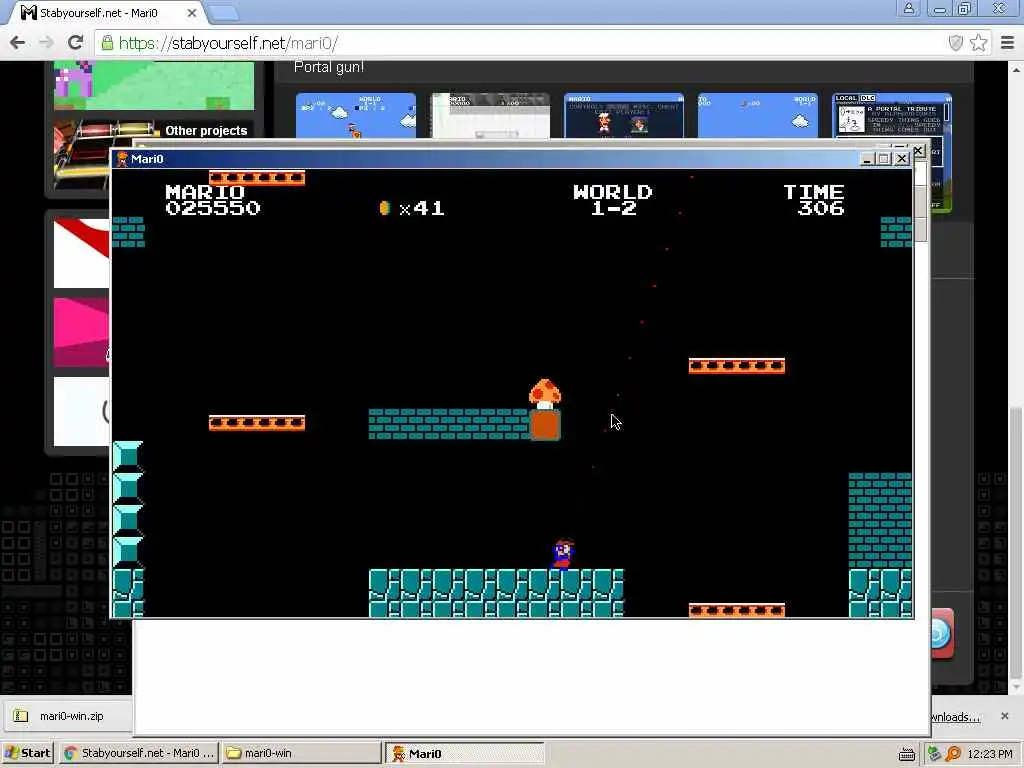
Task: Close the downloads bar
Action: [1004, 716]
